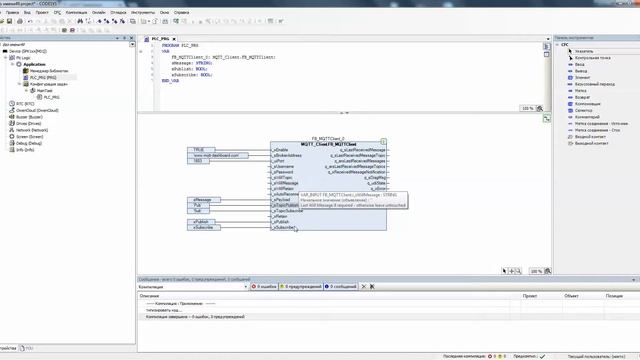640x360 pixels.
Task: Collapse the MainTask tree node
Action: 26,91
